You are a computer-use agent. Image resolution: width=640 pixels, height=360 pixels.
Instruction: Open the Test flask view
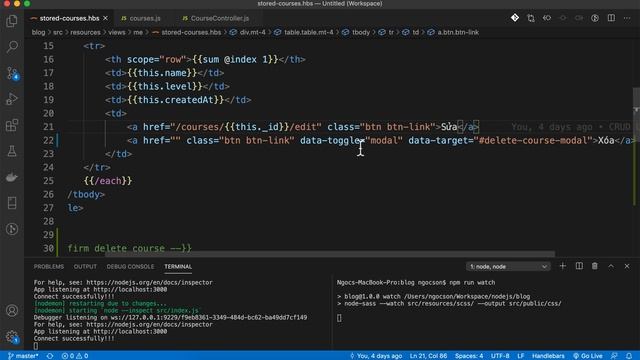click(12, 151)
